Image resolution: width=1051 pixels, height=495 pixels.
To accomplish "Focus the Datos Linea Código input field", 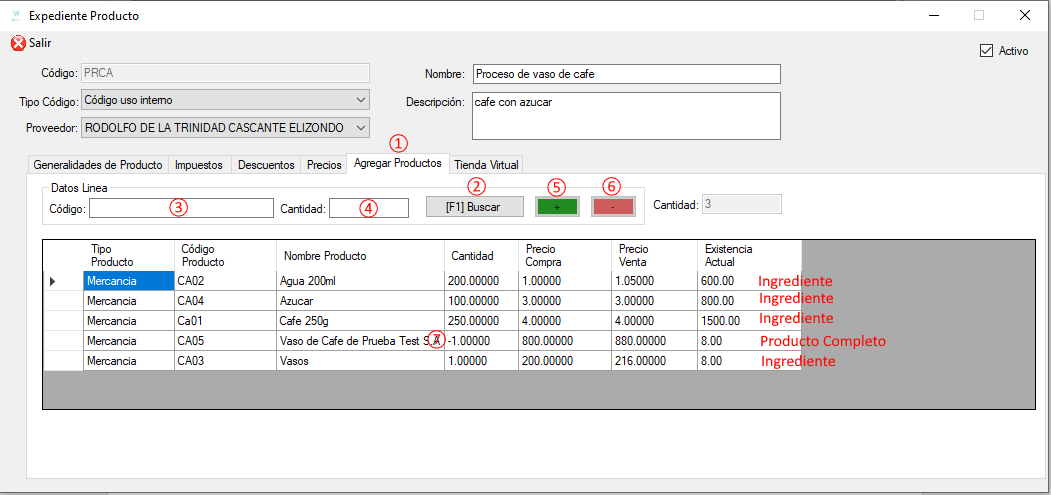I will (182, 208).
